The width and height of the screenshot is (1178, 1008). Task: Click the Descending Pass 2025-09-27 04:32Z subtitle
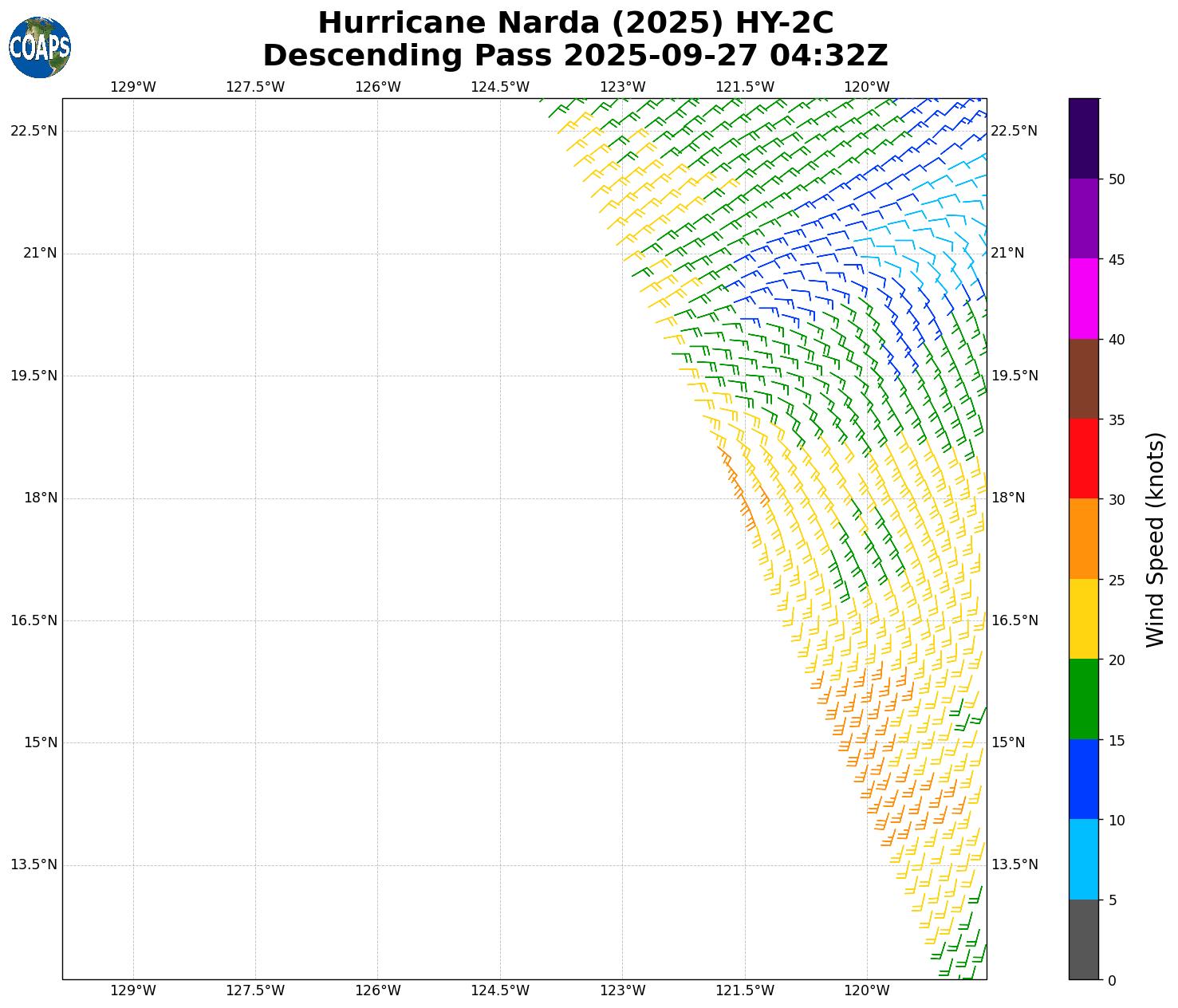pyautogui.click(x=575, y=56)
